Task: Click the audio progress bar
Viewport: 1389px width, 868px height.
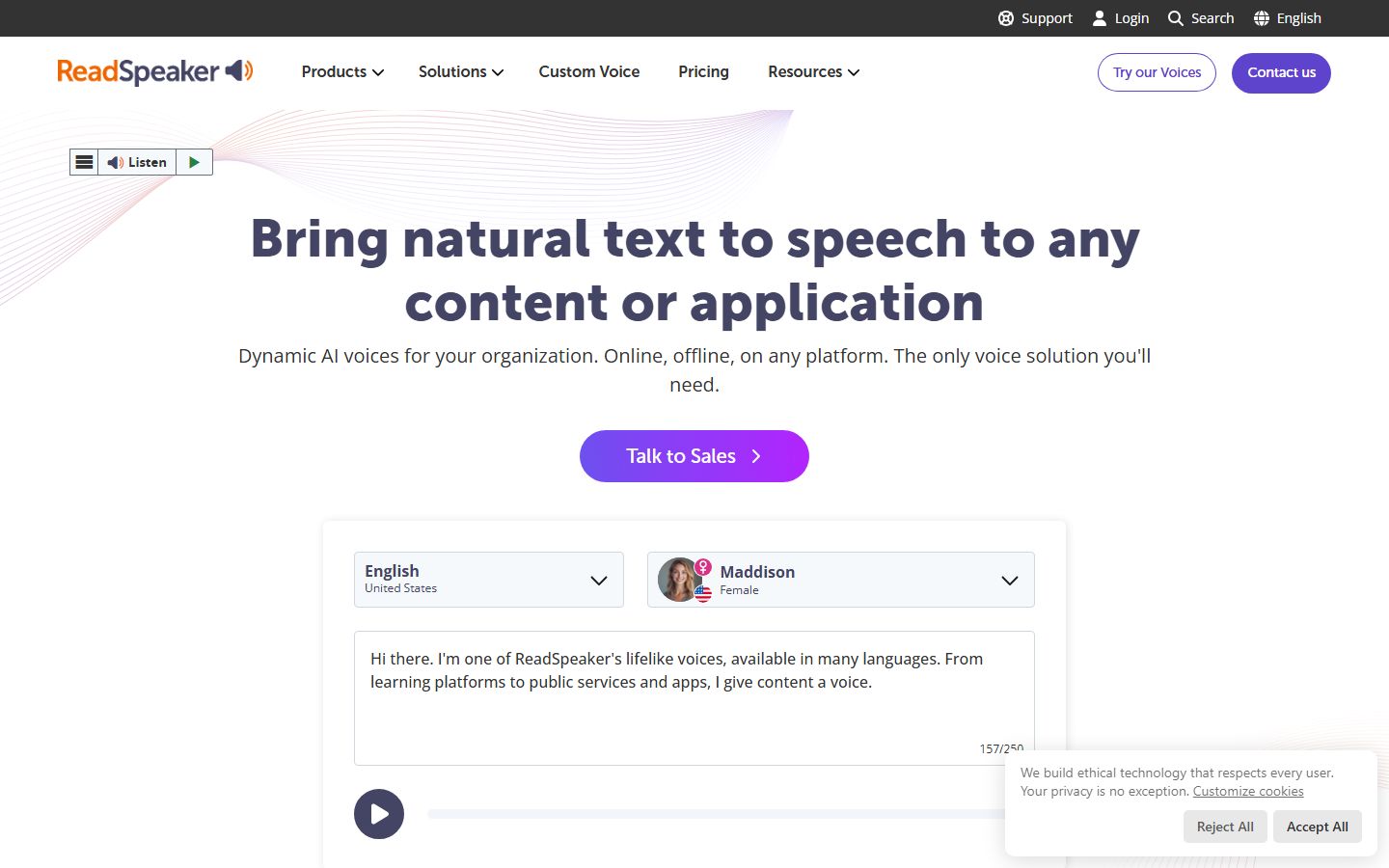Action: click(x=716, y=814)
